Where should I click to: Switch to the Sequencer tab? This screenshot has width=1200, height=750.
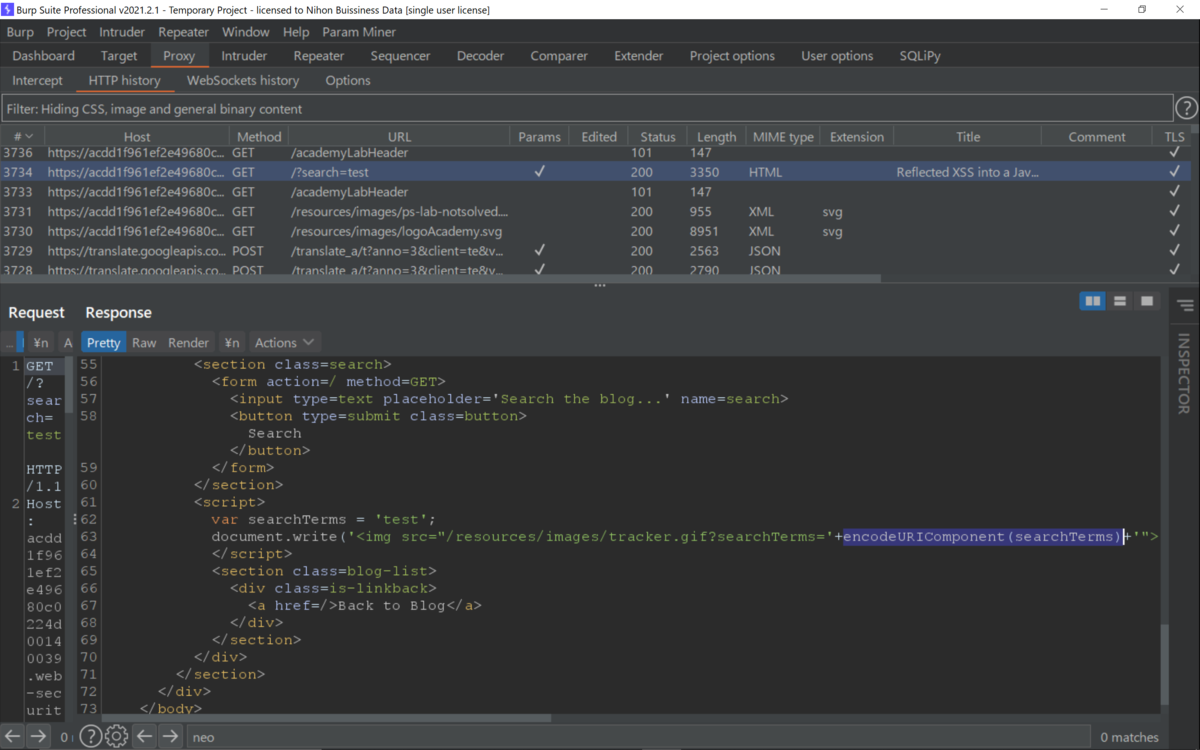click(x=400, y=56)
